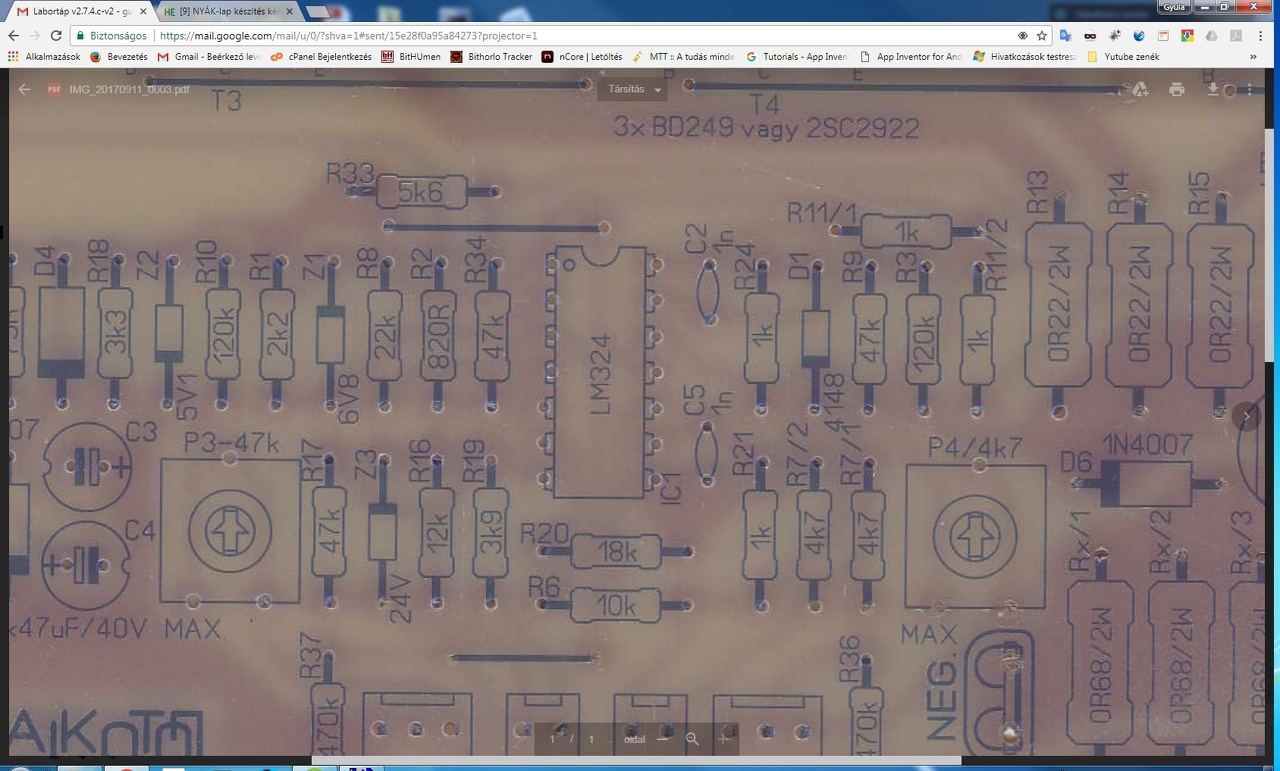
Task: Reset zoom with the magnifier icon
Action: click(x=692, y=739)
